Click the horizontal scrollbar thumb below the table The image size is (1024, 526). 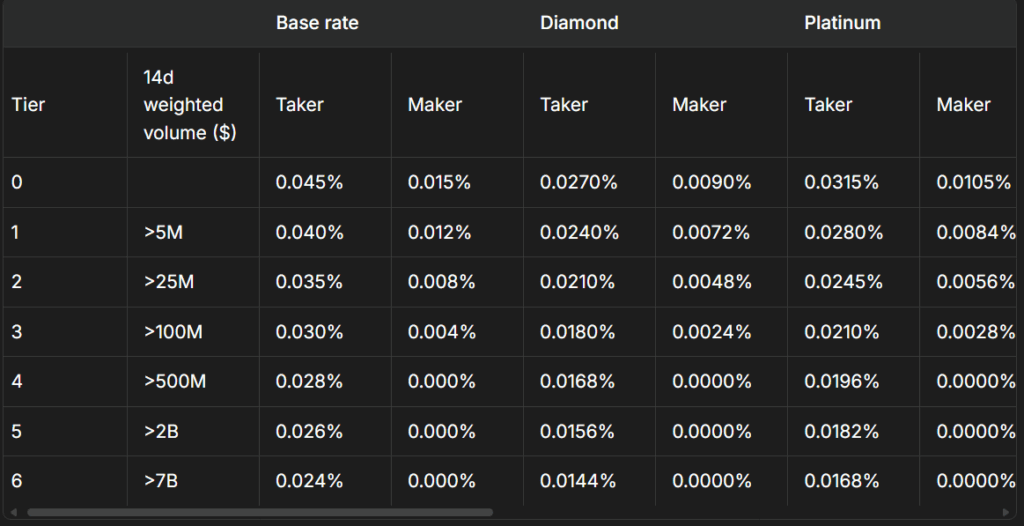pos(260,512)
